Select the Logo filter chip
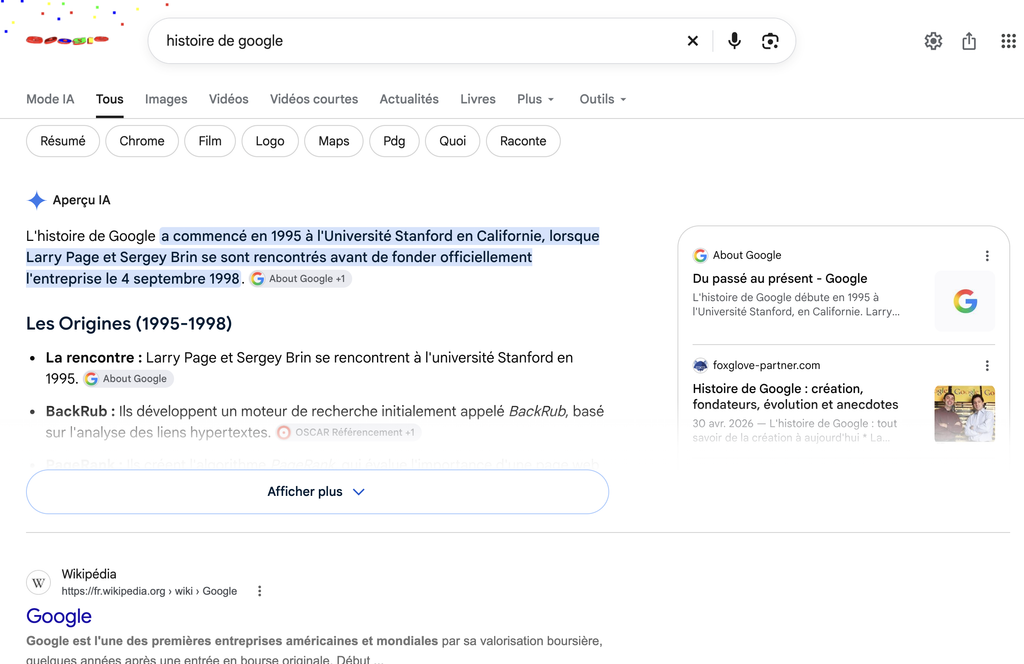Screen dimensions: 1024x664 pyautogui.click(x=270, y=141)
